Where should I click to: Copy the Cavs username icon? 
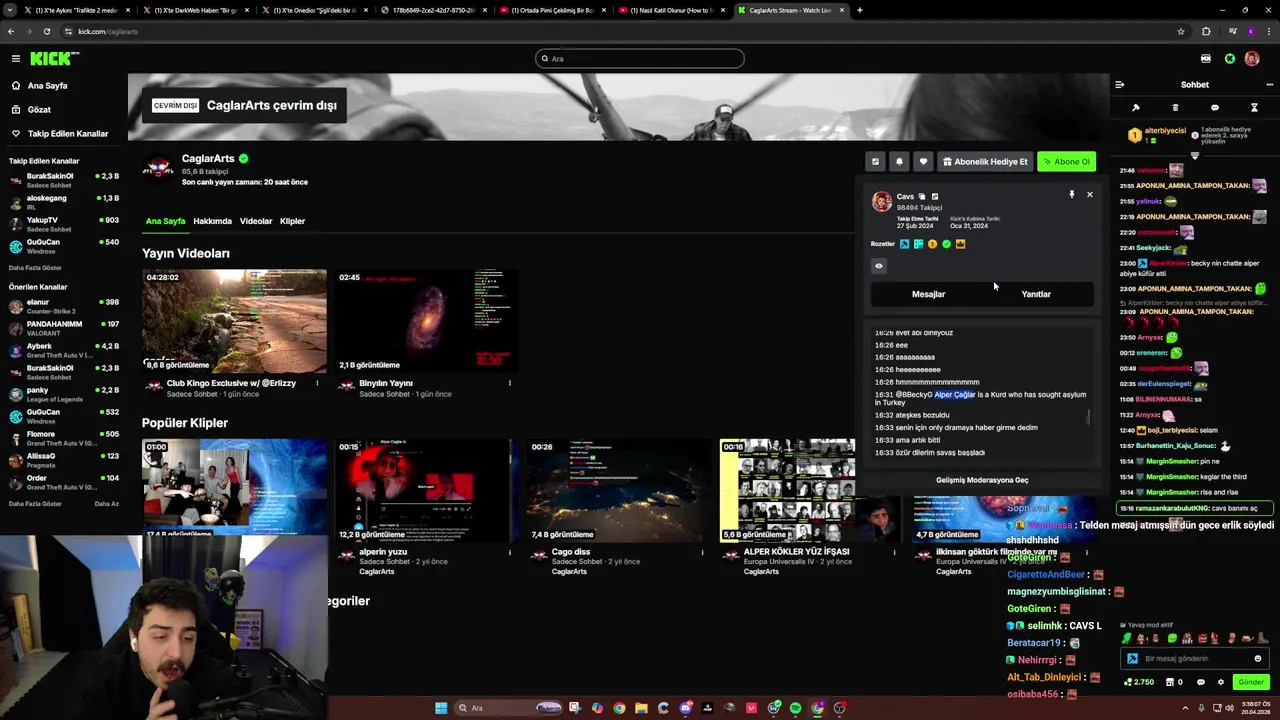(x=922, y=197)
